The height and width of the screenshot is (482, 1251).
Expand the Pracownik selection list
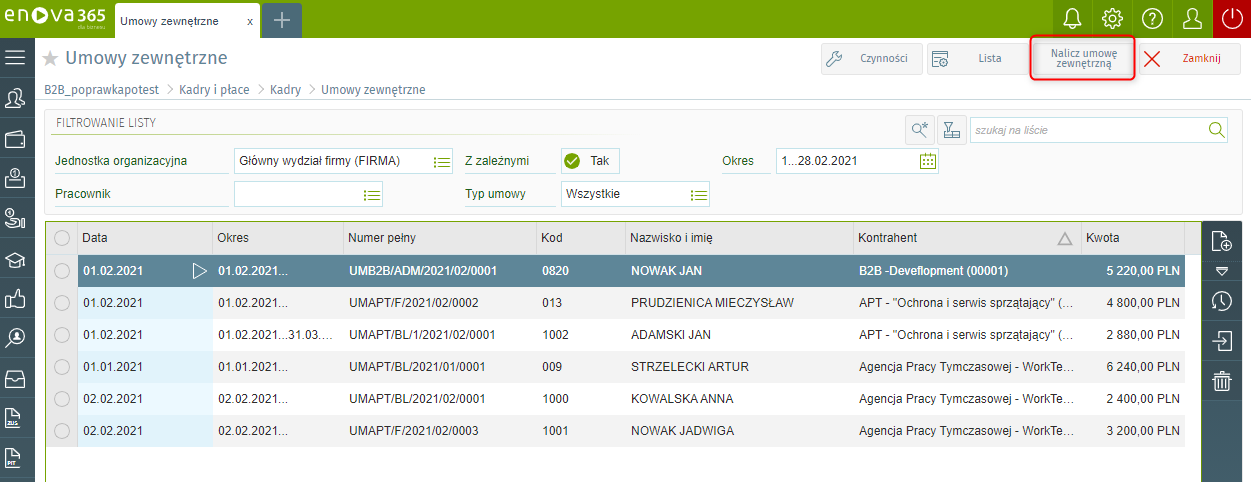[372, 195]
